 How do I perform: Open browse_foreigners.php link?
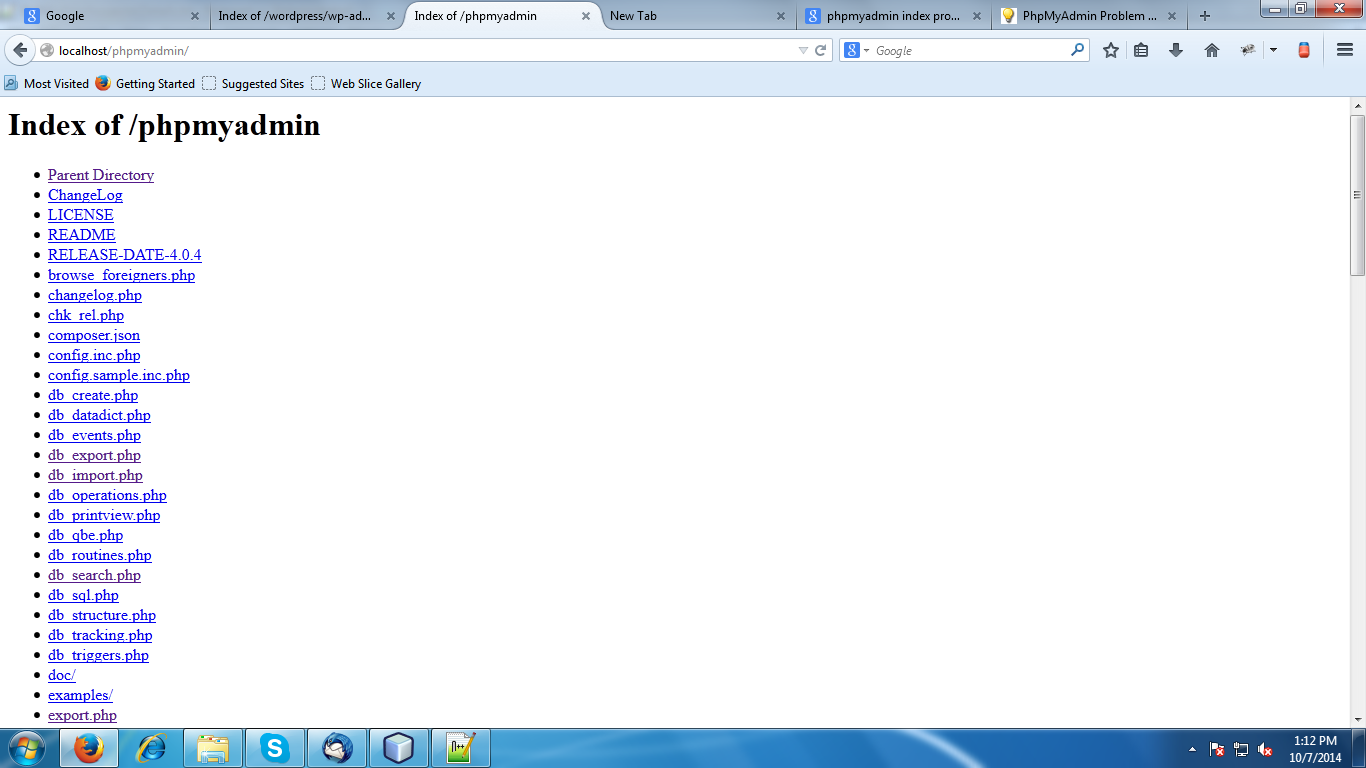pyautogui.click(x=121, y=275)
